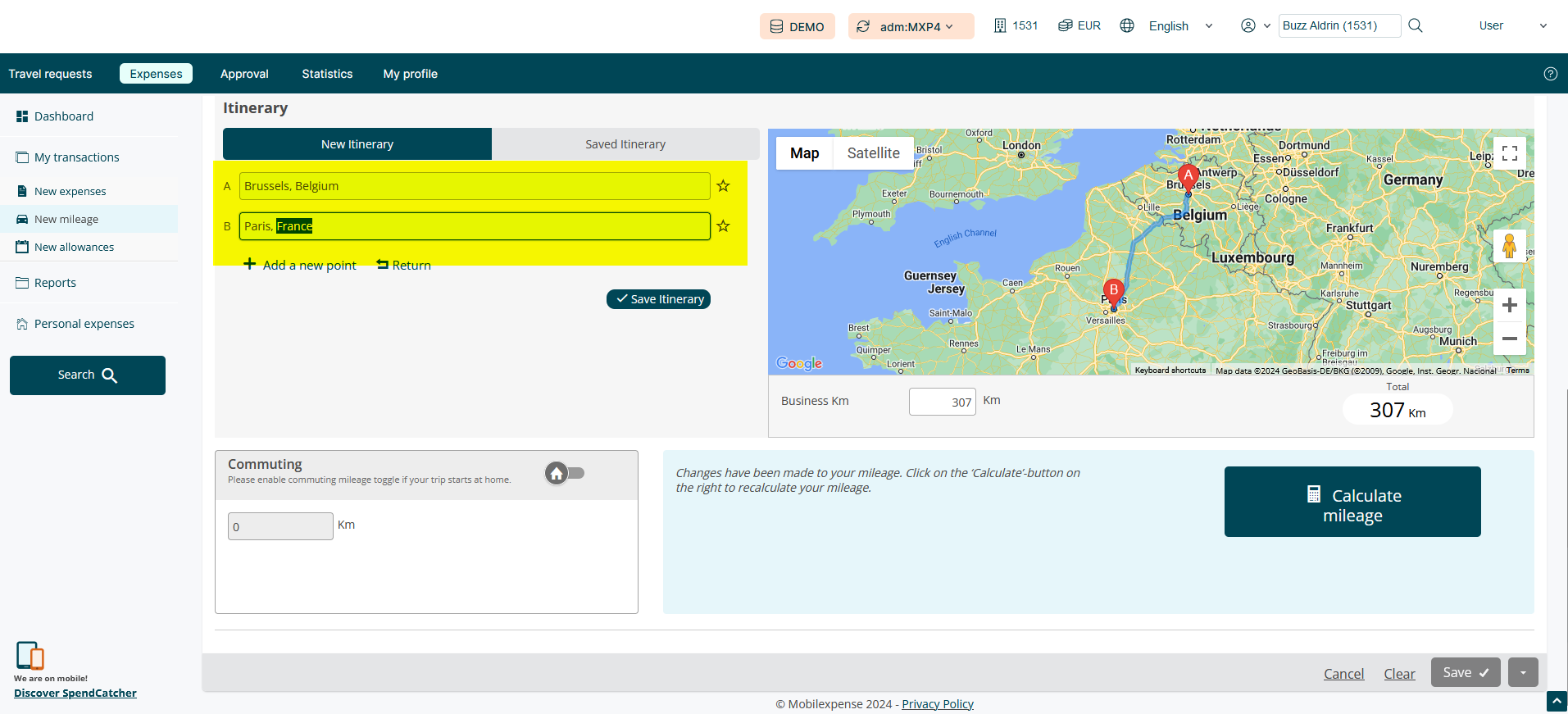
Task: Click the Save Itinerary button
Action: [x=658, y=299]
